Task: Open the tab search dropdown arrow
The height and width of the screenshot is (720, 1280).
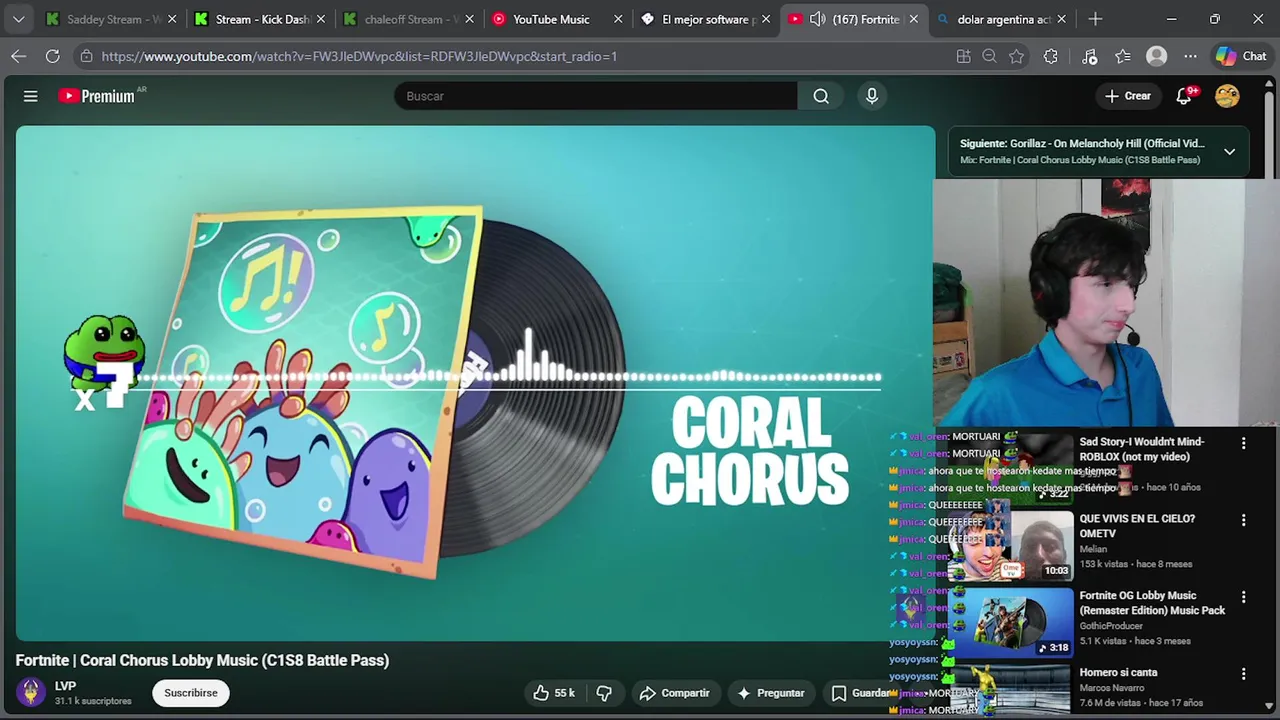Action: point(18,19)
